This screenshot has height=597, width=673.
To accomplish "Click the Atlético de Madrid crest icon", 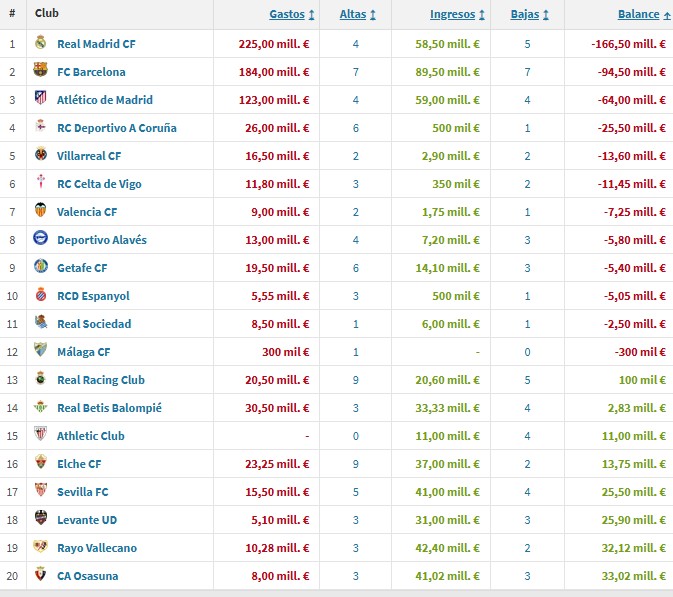I will (x=41, y=98).
